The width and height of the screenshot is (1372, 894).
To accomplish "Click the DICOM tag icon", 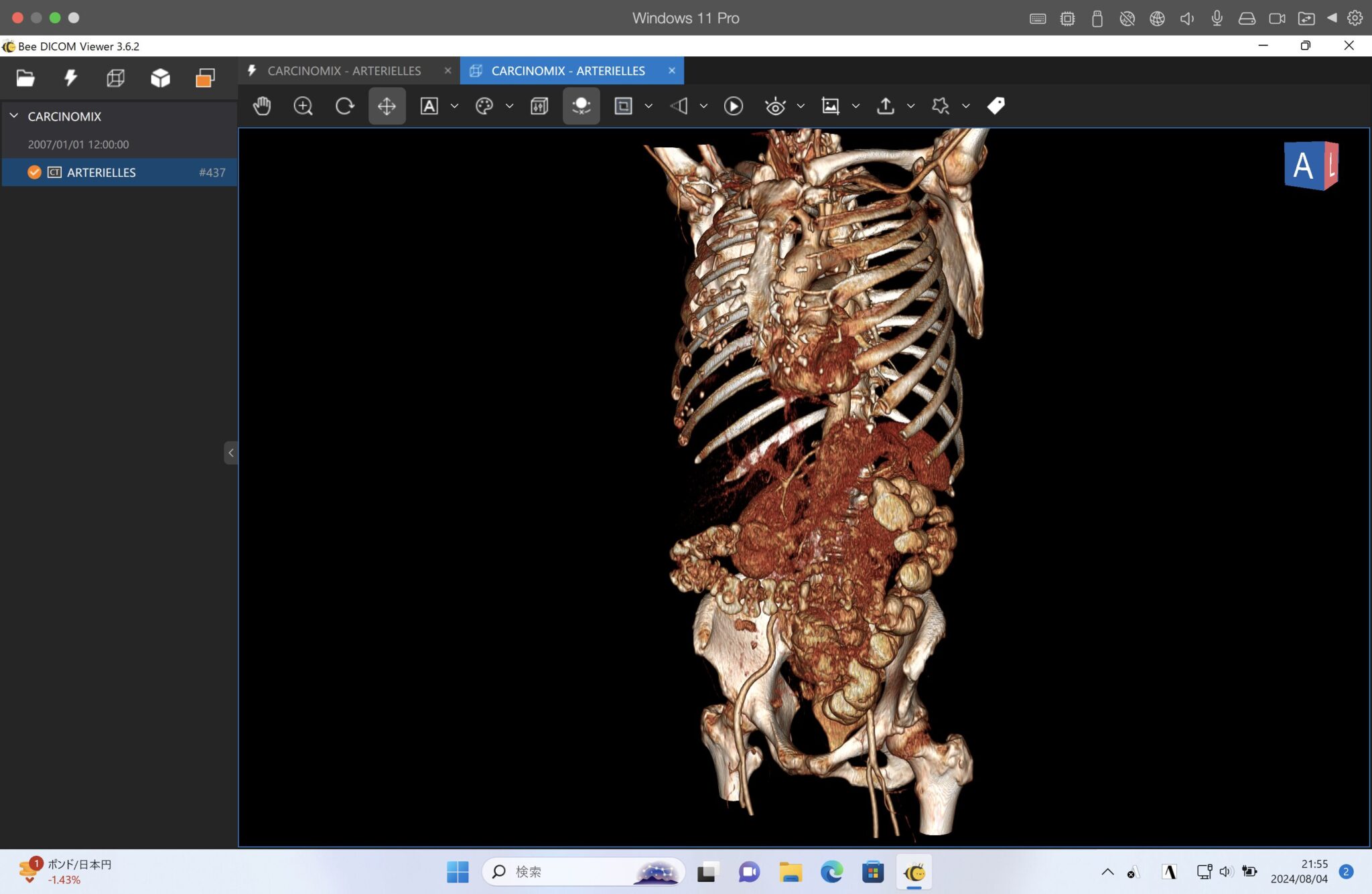I will (996, 106).
